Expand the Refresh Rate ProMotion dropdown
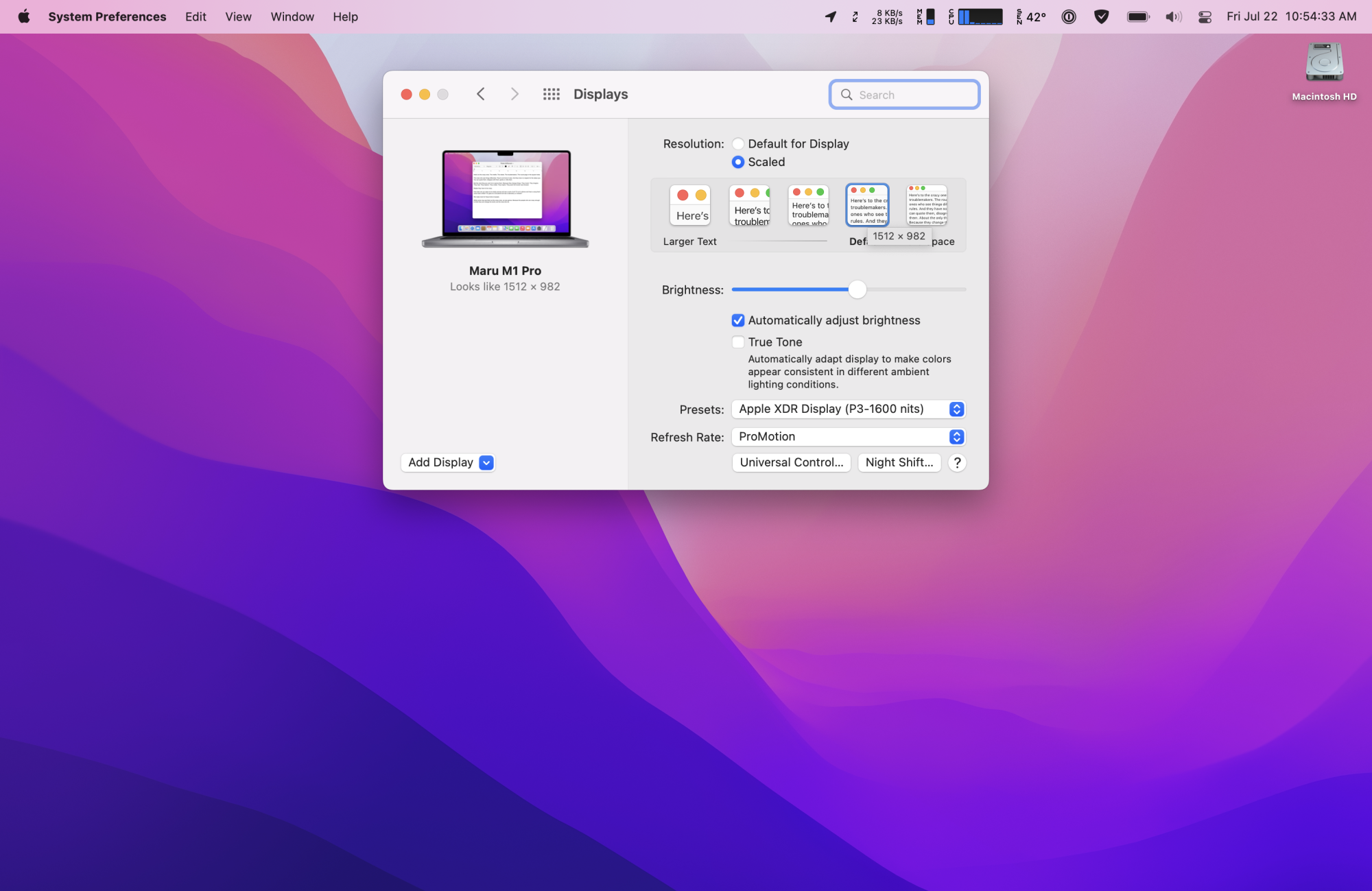 (x=849, y=437)
